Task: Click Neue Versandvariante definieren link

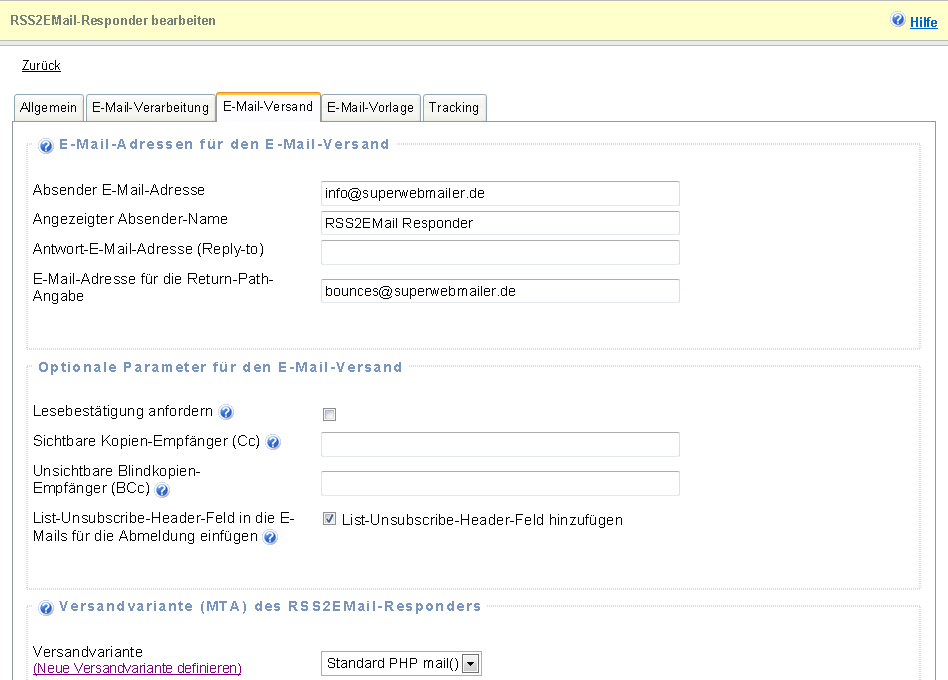Action: click(137, 668)
